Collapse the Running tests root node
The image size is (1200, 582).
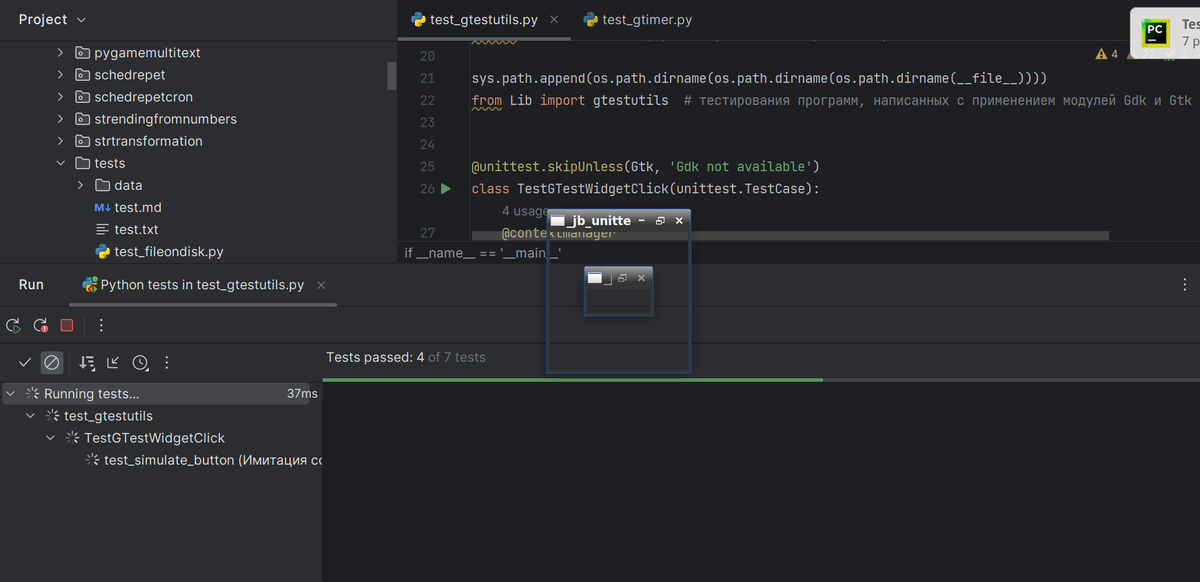pyautogui.click(x=10, y=394)
